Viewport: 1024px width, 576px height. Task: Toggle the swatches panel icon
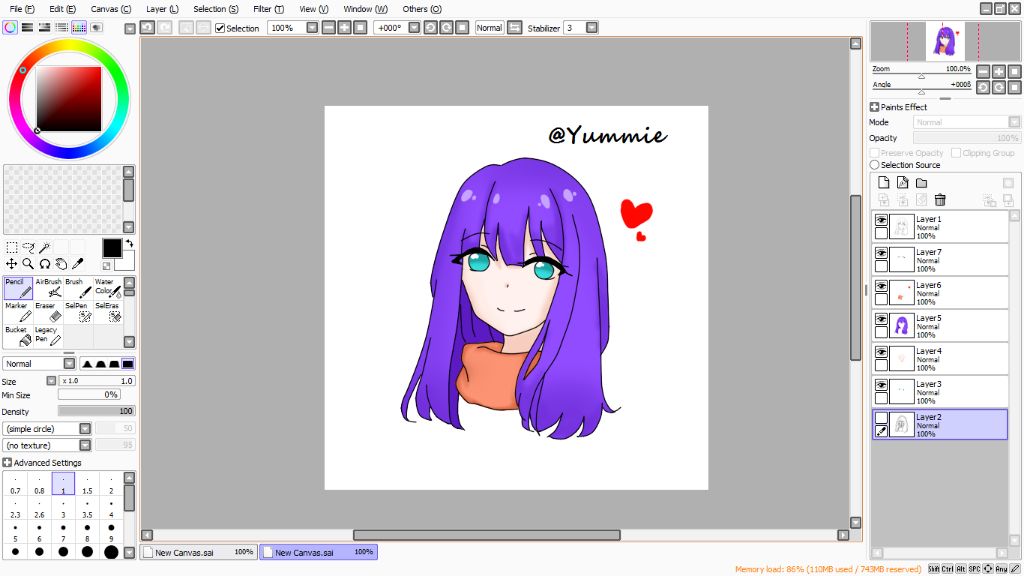[79, 27]
